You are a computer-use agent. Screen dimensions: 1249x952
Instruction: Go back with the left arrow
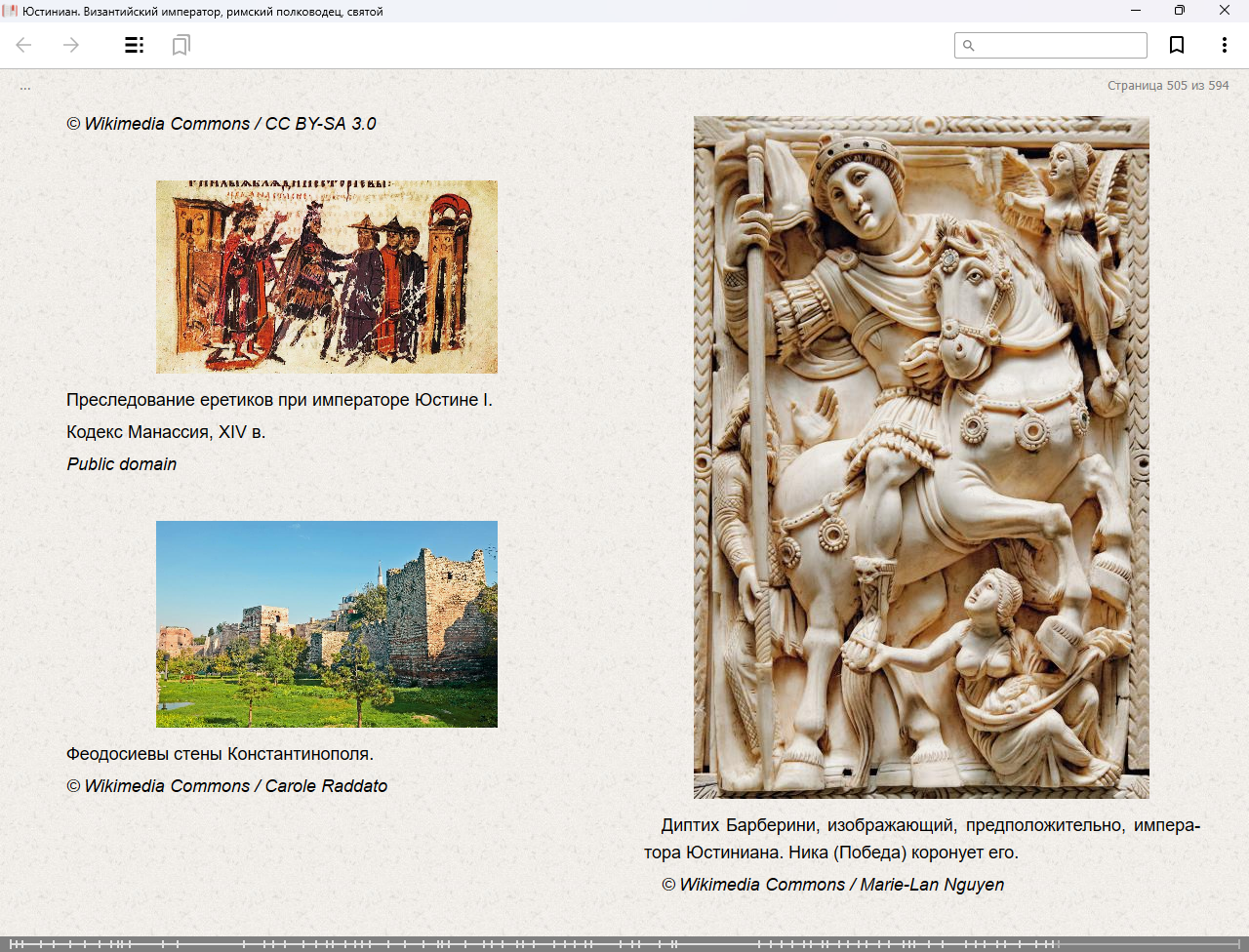[24, 45]
